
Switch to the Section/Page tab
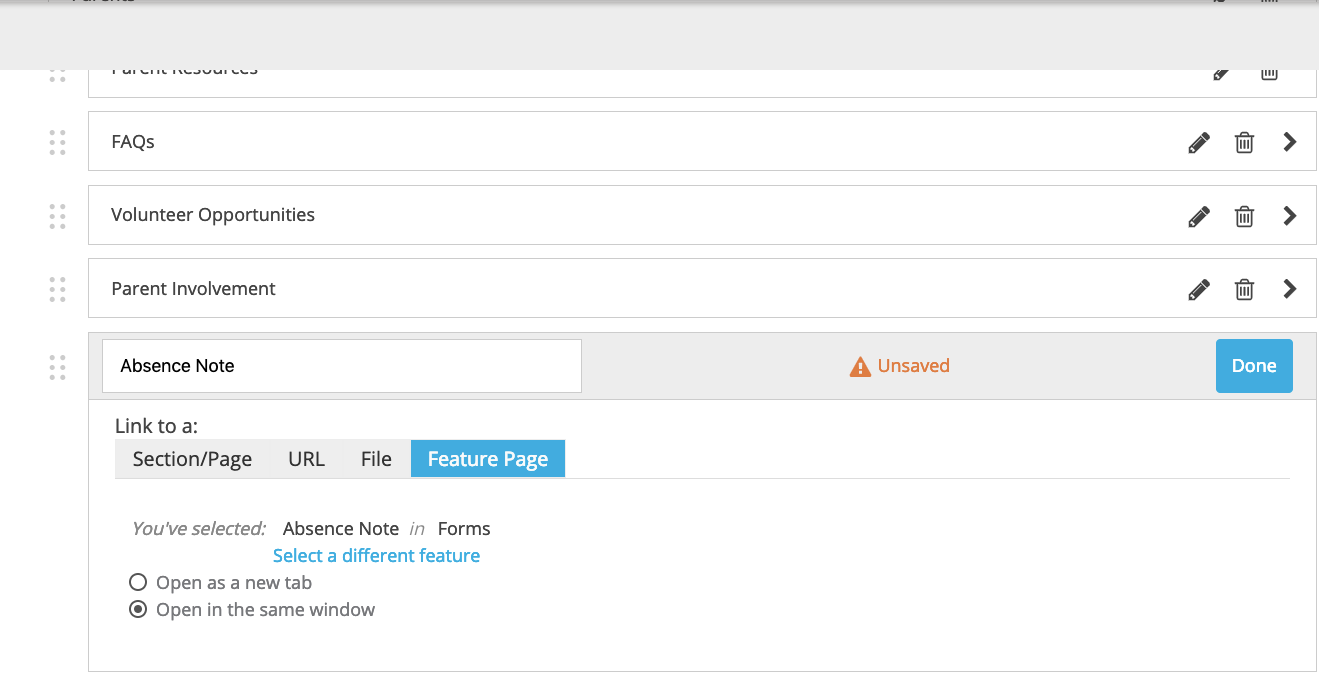click(191, 458)
